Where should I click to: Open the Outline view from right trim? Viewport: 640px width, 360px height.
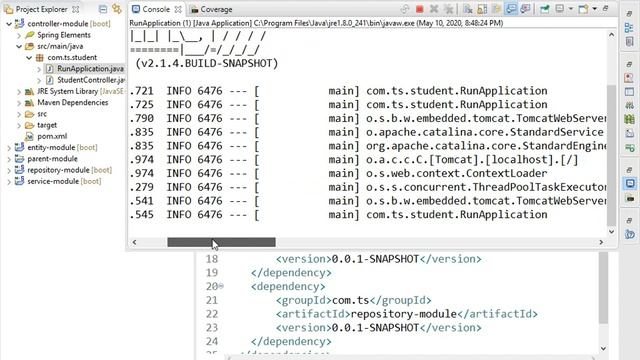click(x=629, y=27)
